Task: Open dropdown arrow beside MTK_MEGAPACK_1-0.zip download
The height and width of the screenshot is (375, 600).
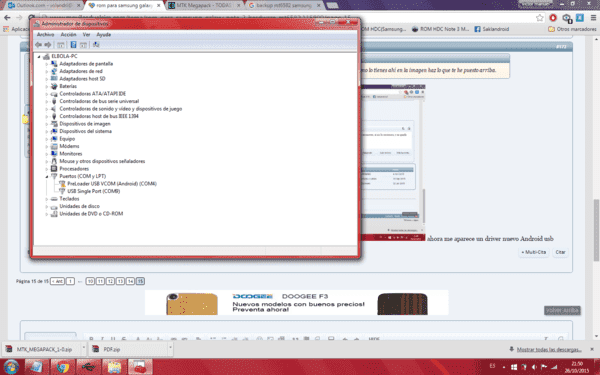Action: coord(83,347)
